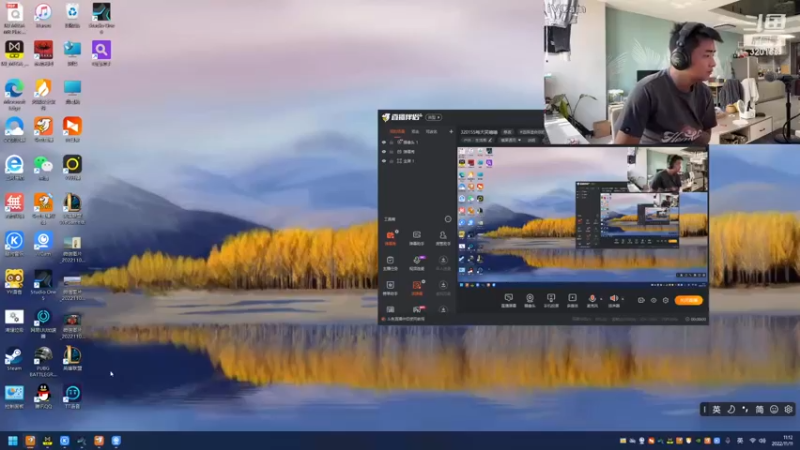Open Microsoft Edge desktop shortcut
This screenshot has height=450, width=800.
click(14, 94)
